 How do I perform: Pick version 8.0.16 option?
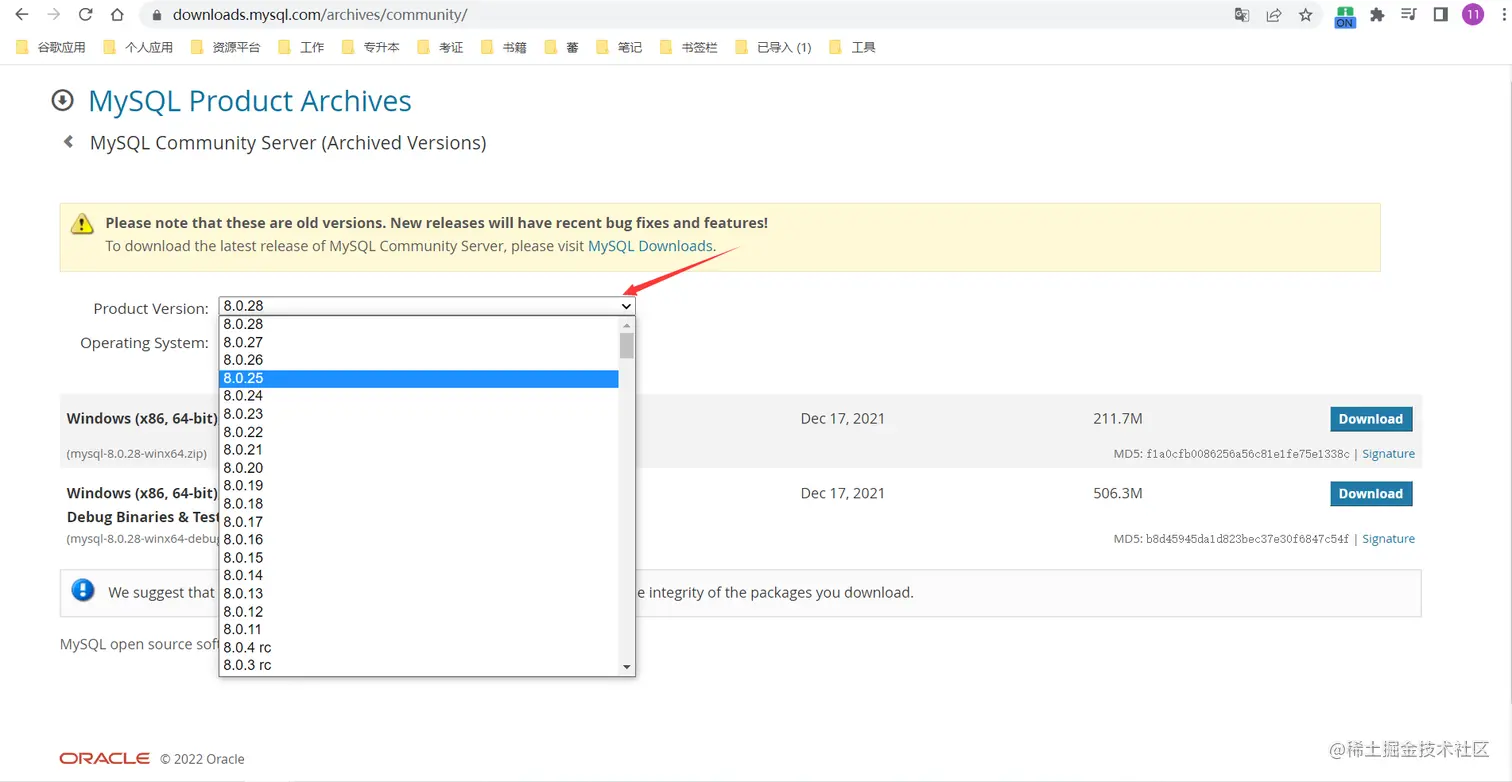click(x=419, y=539)
